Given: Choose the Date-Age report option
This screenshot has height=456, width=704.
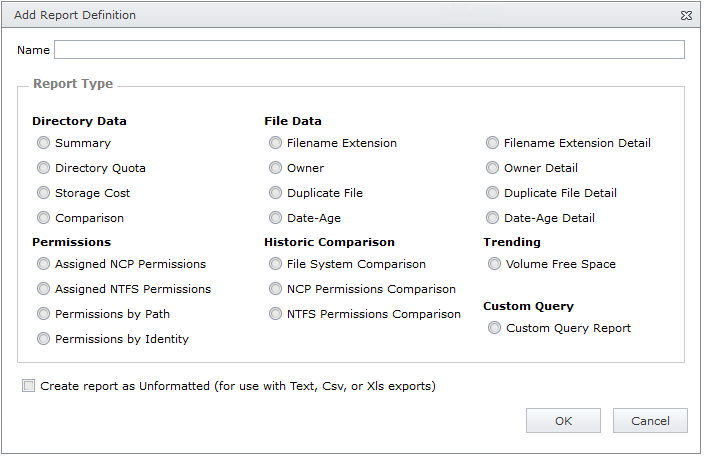Looking at the screenshot, I should click(275, 218).
